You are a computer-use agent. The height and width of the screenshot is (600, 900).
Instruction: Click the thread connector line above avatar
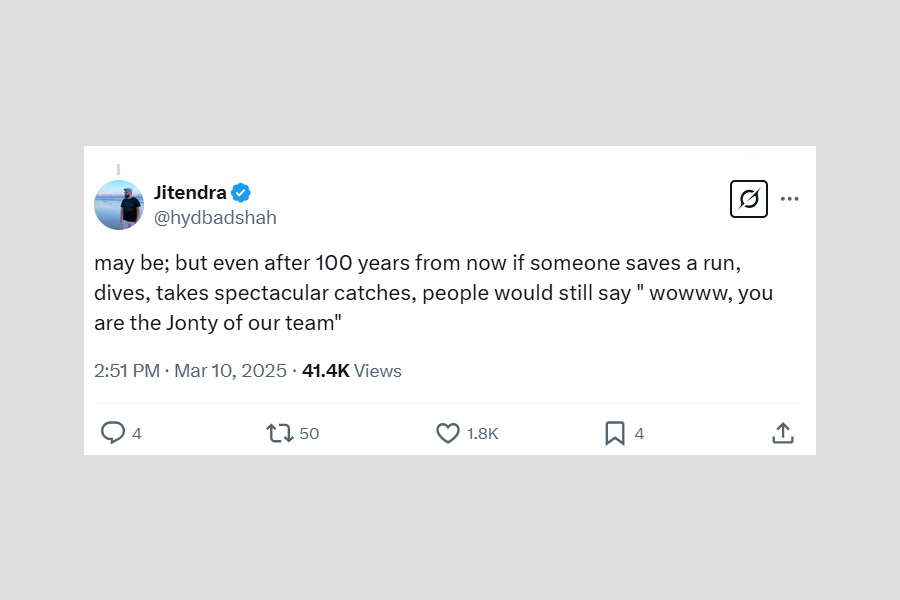119,170
